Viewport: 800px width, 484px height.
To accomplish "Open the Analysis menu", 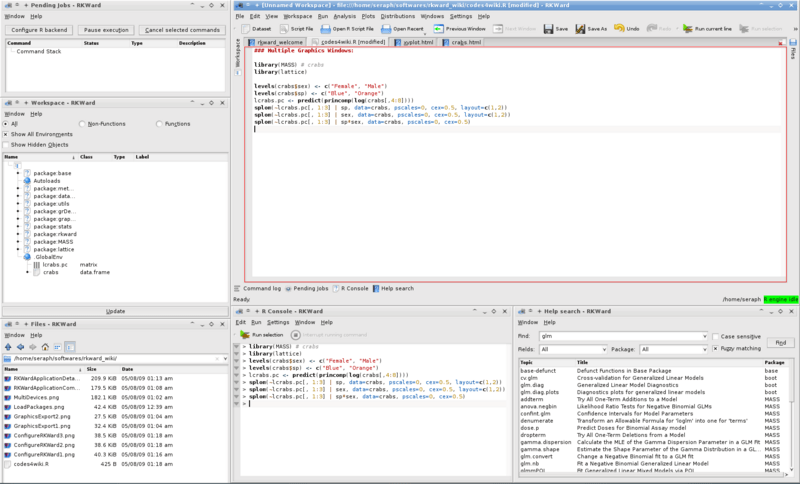I will tap(344, 16).
